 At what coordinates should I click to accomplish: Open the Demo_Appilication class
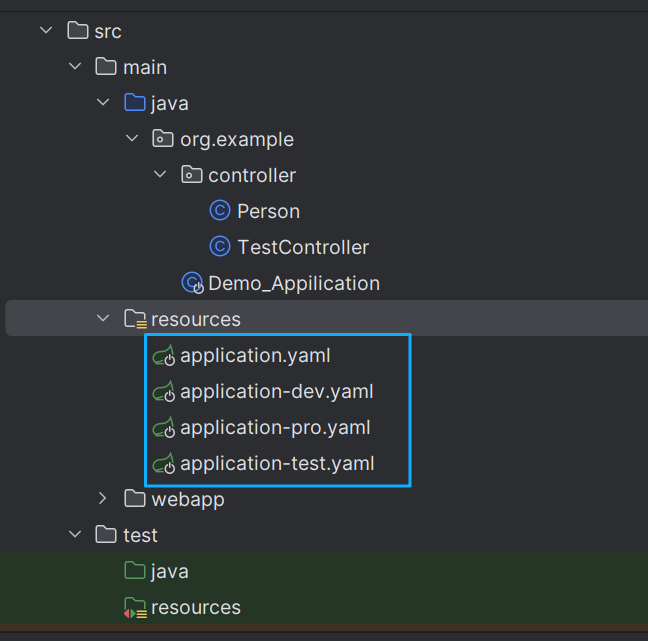[x=294, y=283]
